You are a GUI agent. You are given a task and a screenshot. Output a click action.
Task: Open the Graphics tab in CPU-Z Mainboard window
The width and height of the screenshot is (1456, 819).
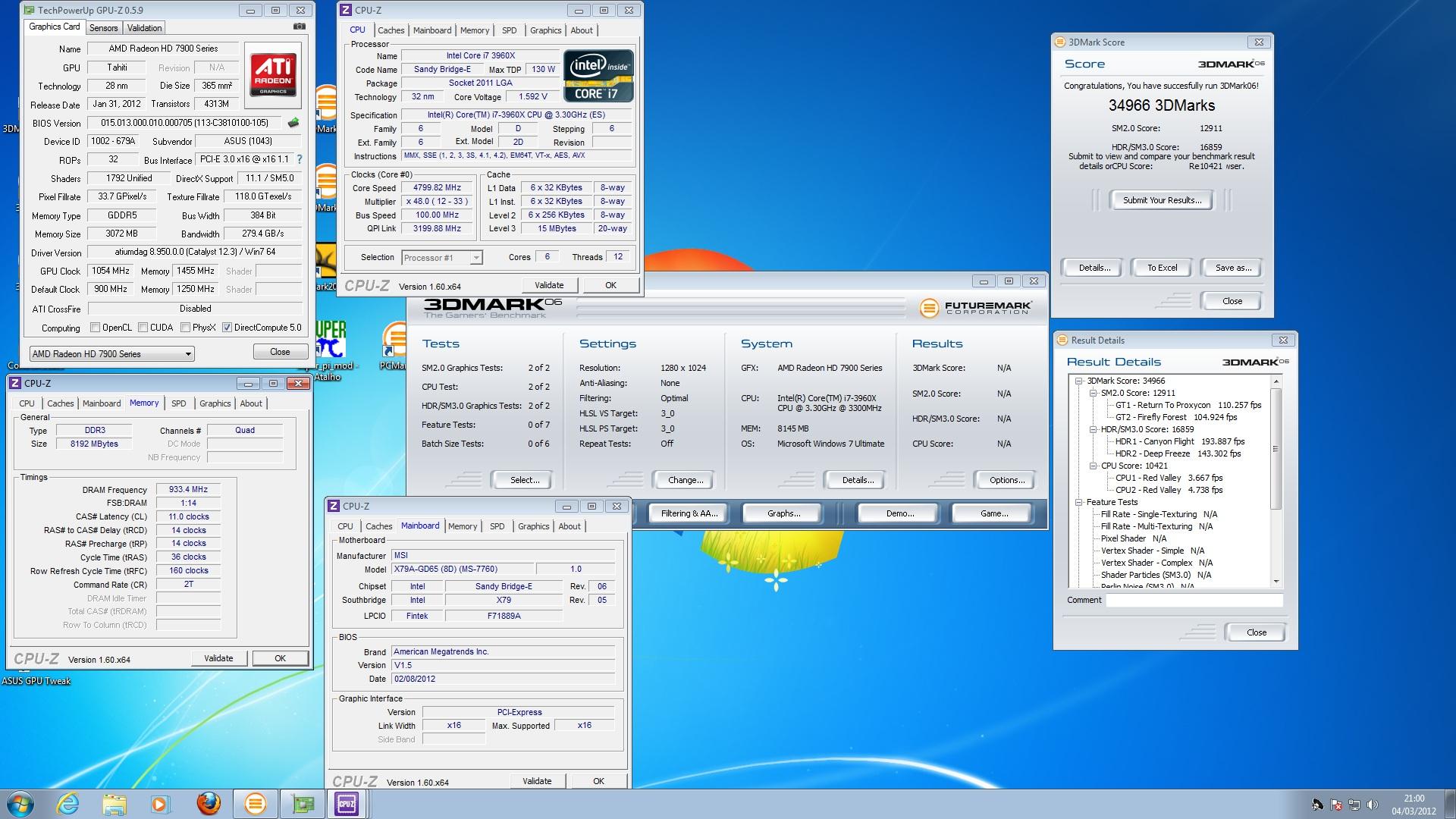click(x=534, y=527)
